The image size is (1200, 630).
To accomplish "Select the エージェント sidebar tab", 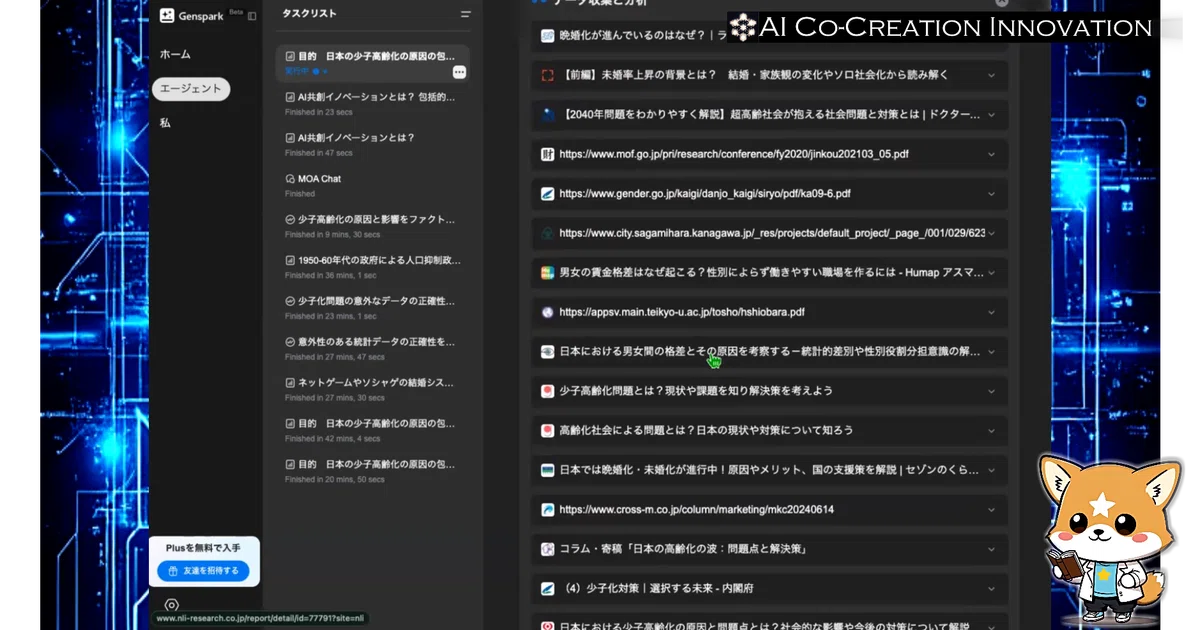I will pos(191,89).
